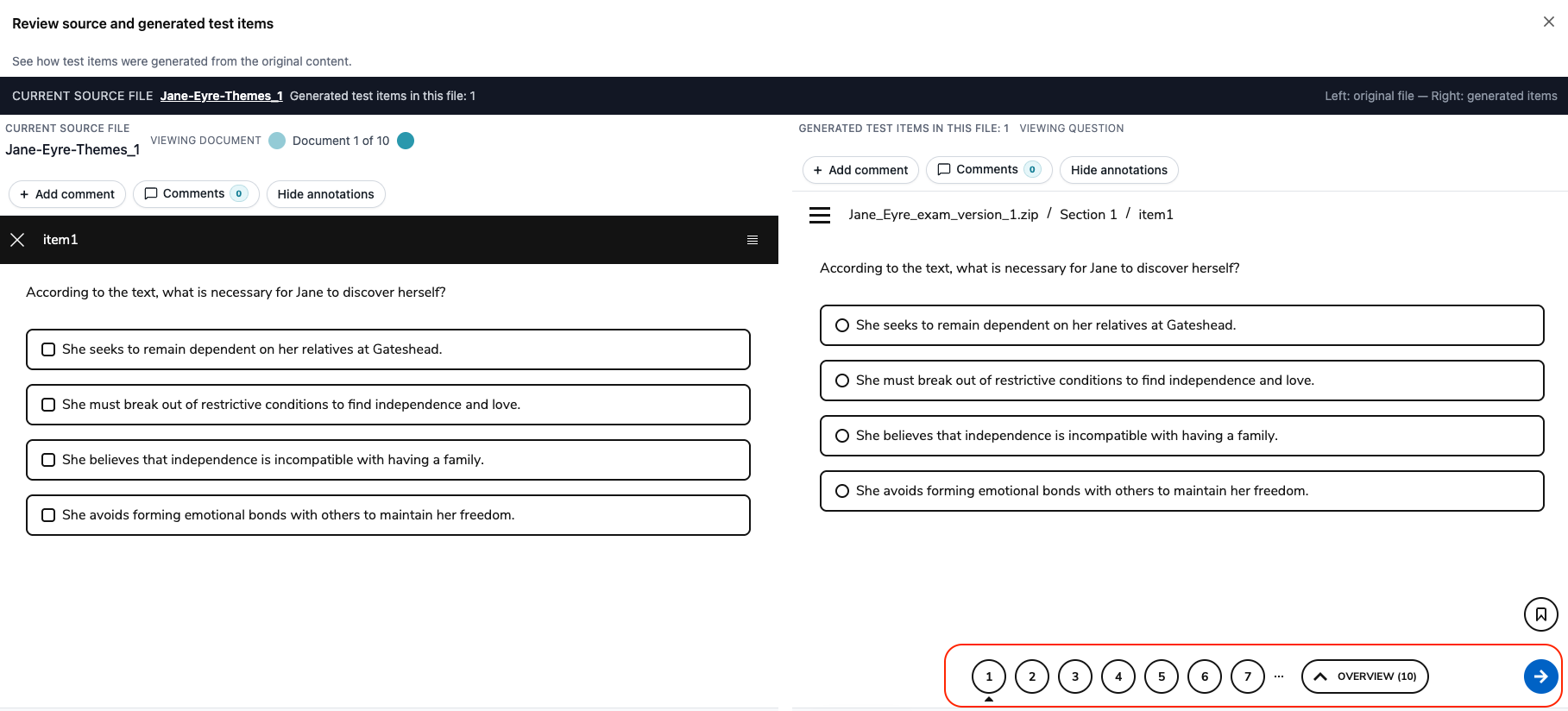Jump to question 6
This screenshot has width=1568, height=711.
pyautogui.click(x=1205, y=676)
